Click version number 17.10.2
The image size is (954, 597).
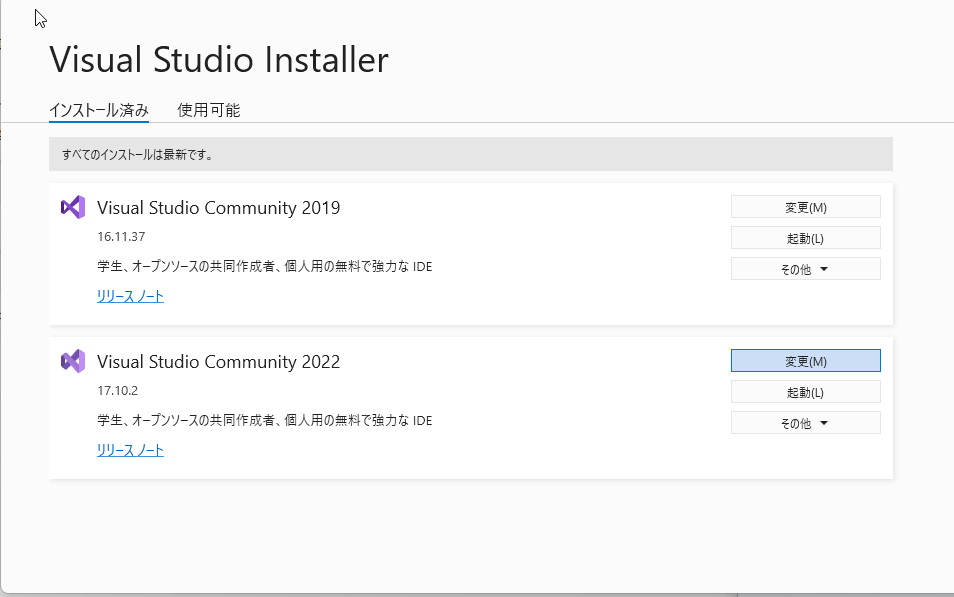[117, 391]
